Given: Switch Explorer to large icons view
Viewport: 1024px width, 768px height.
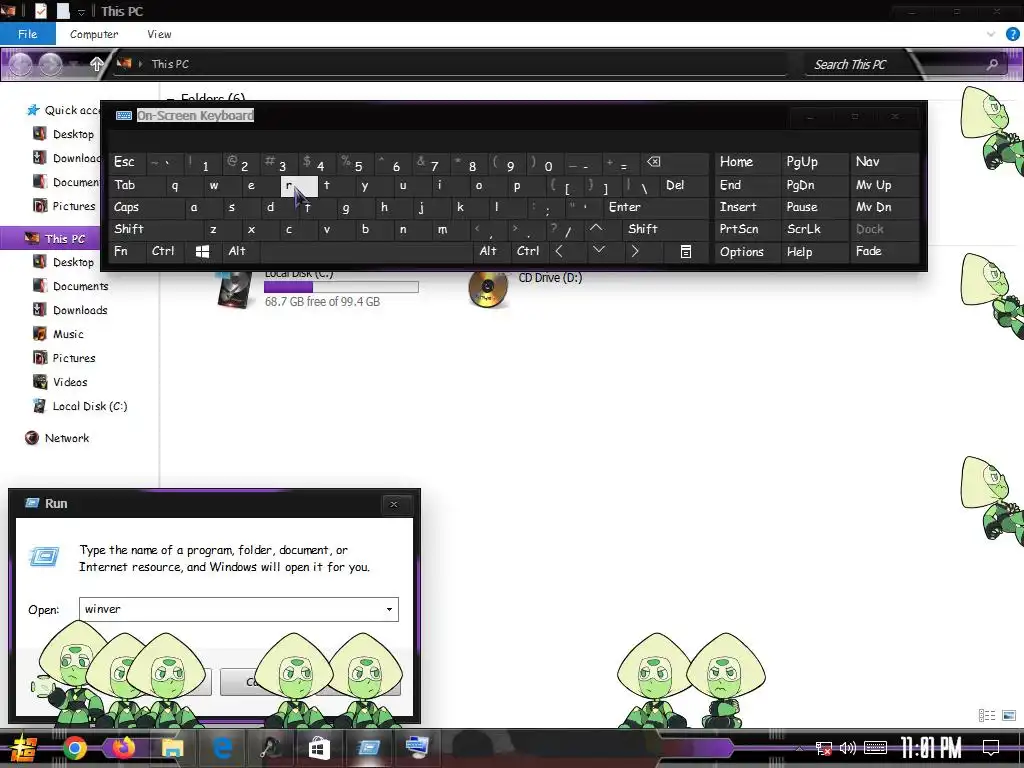Looking at the screenshot, I should tap(1009, 716).
